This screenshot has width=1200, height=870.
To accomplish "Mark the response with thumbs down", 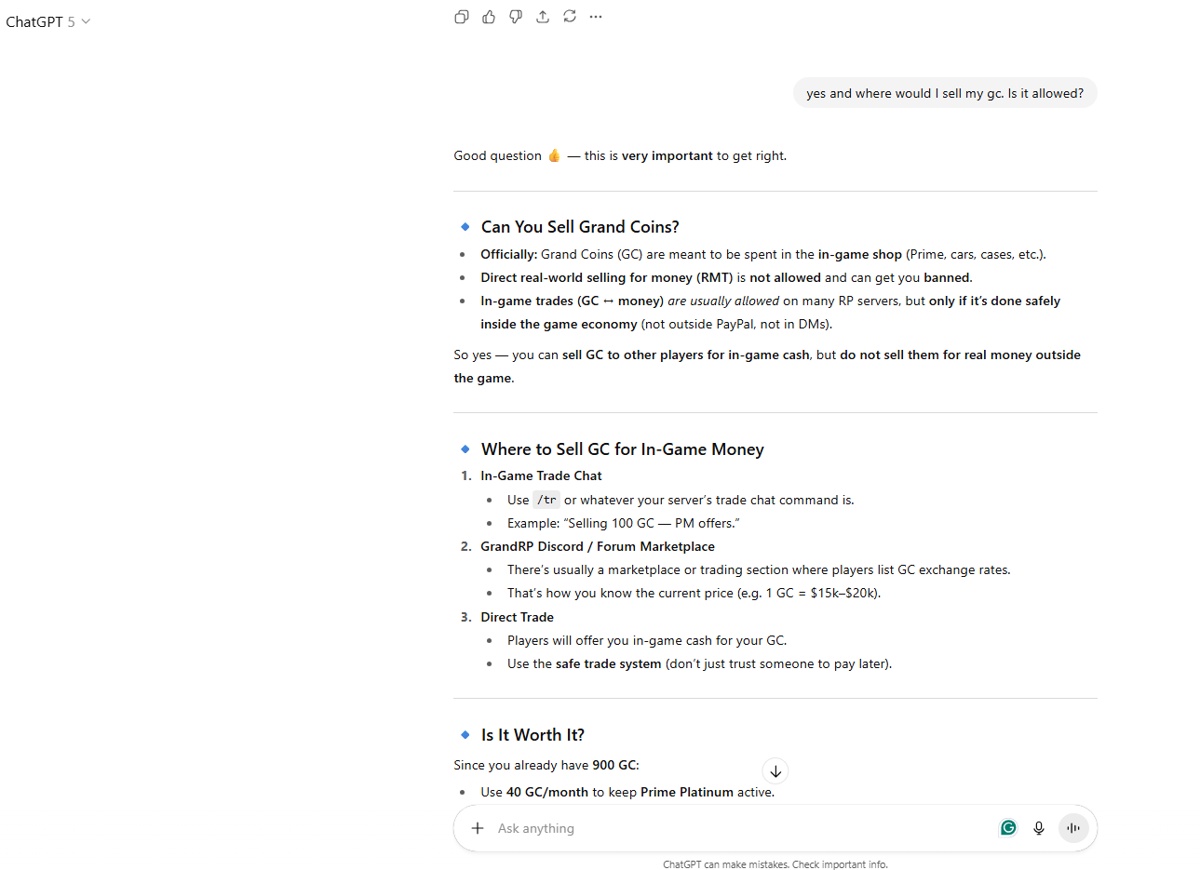I will [x=515, y=16].
